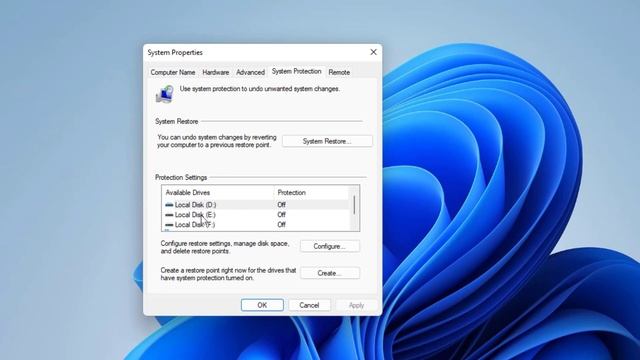Click the Create... restore point button
This screenshot has width=640, height=360.
coord(329,273)
